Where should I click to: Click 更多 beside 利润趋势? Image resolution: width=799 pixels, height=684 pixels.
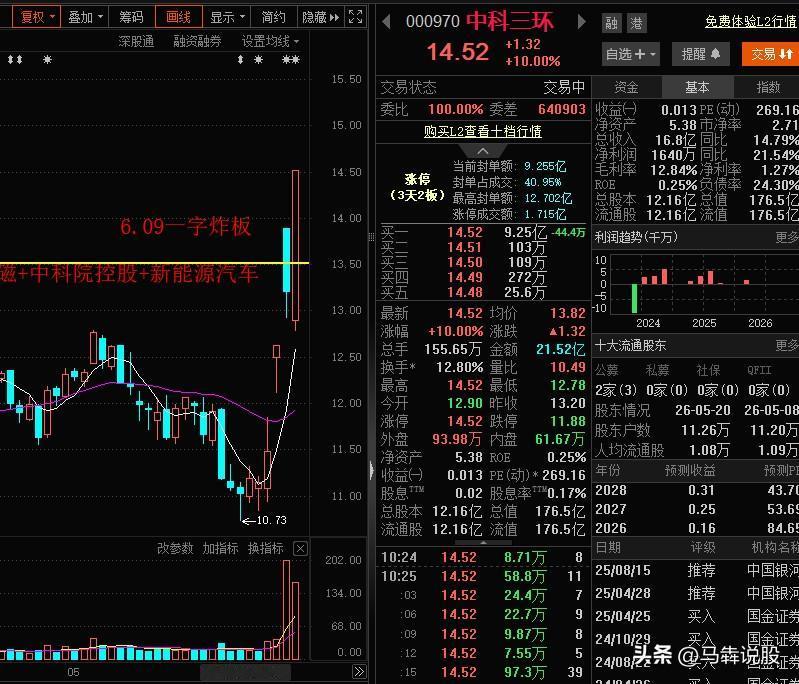click(787, 237)
